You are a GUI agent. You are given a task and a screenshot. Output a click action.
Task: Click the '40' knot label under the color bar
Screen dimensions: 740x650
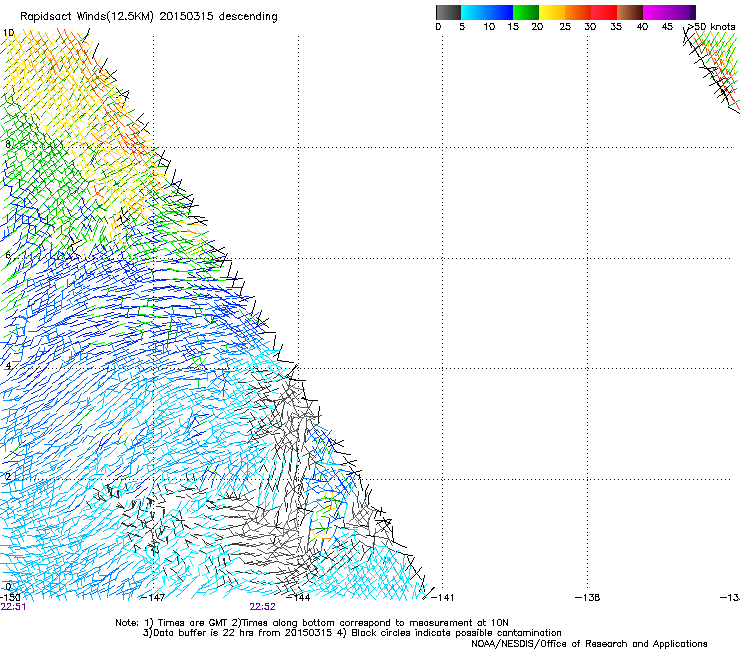tap(642, 27)
